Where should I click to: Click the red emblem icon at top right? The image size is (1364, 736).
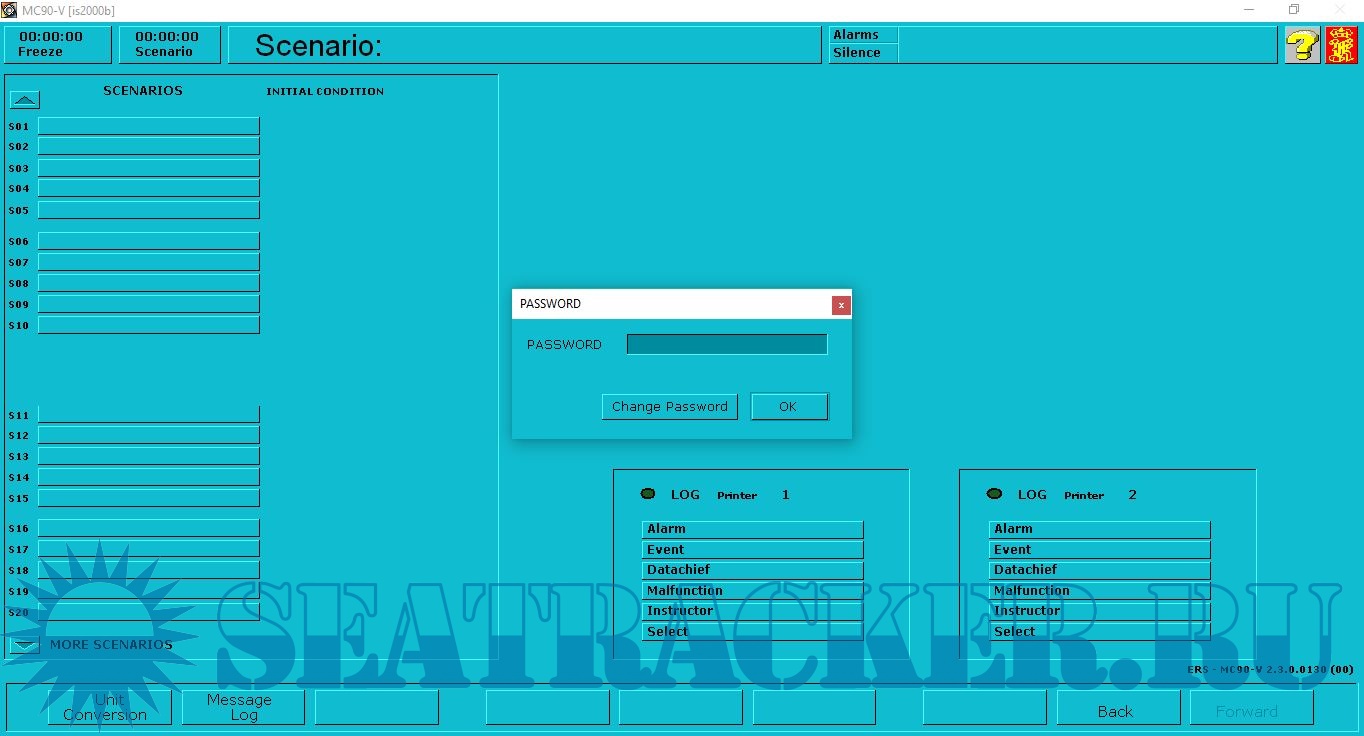pyautogui.click(x=1341, y=45)
